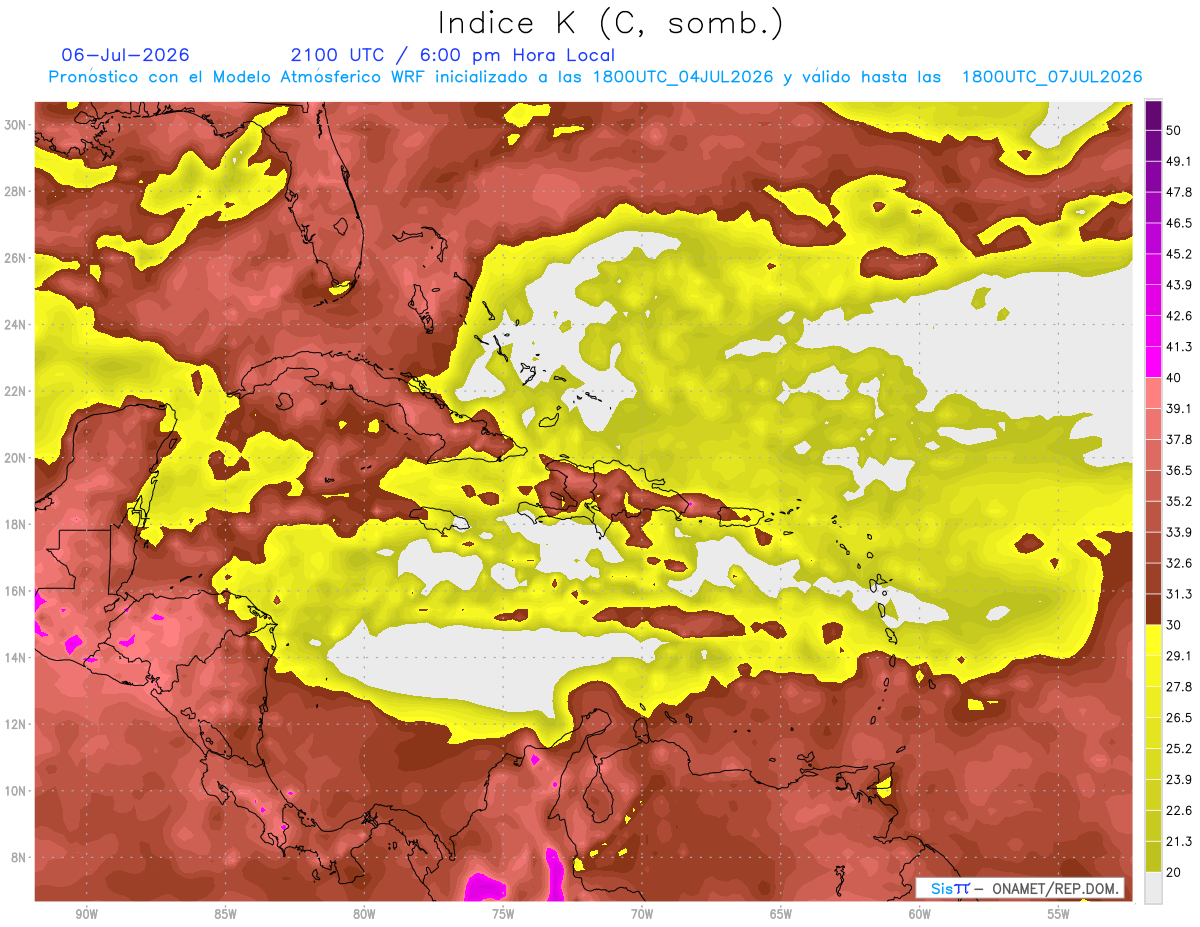Click the 70W longitude label

pos(642,914)
